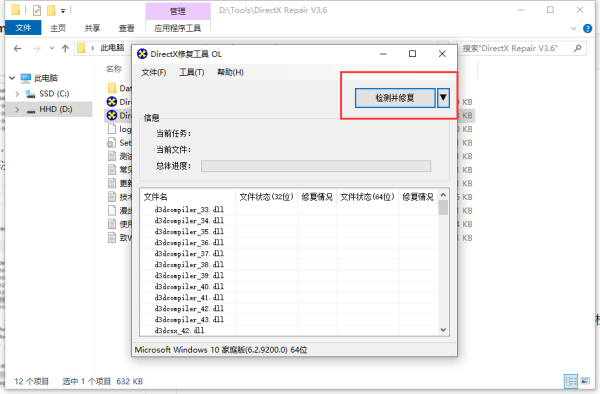This screenshot has height=394, width=600.
Task: Select d3dcompiler_39.dll row
Action: click(x=289, y=276)
